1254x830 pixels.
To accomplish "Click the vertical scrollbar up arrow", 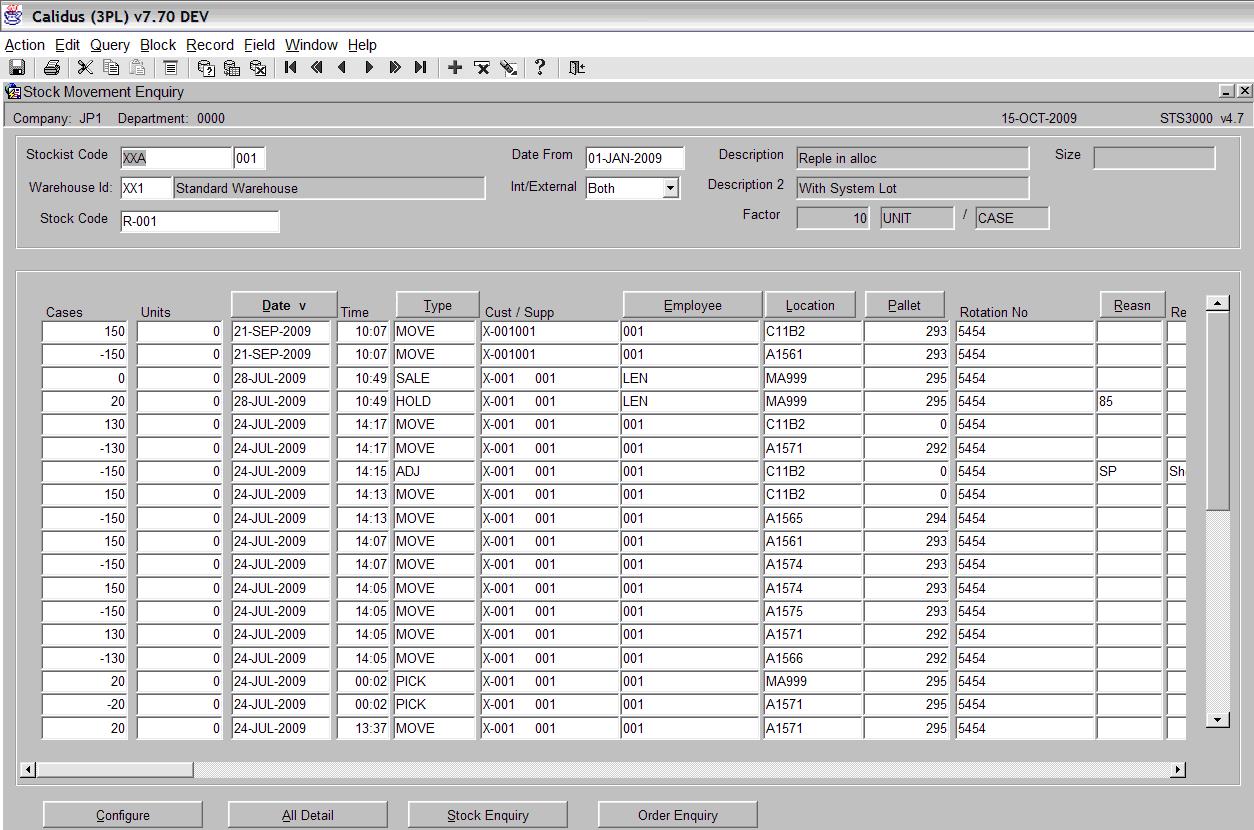I will [1217, 303].
